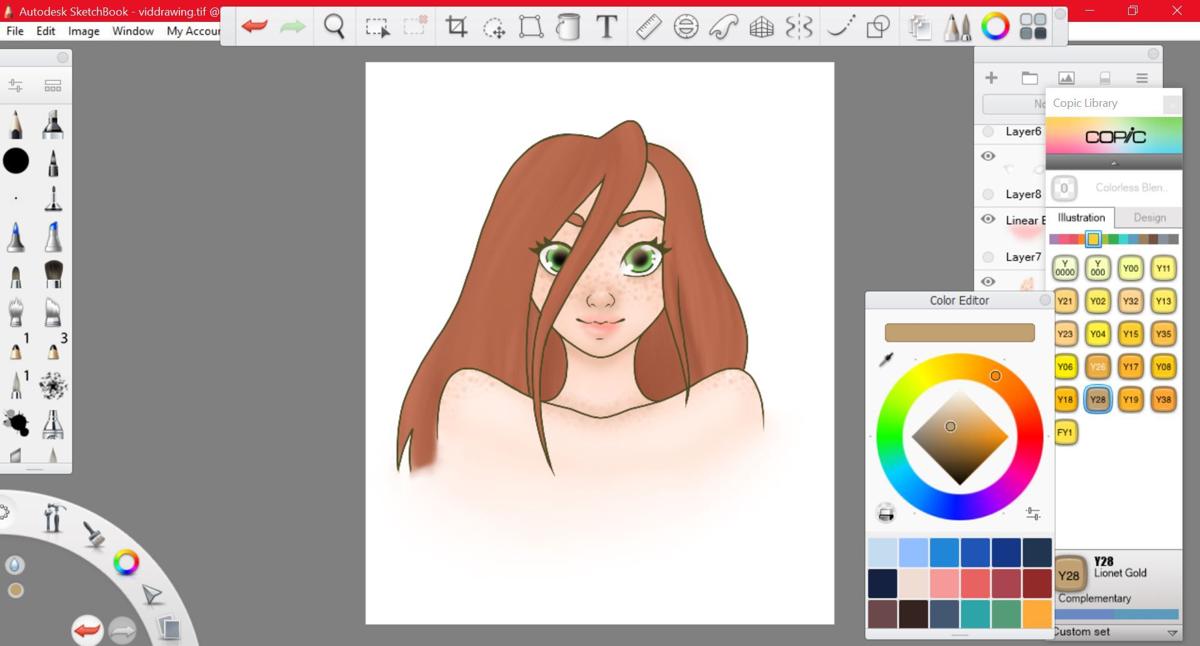Select the Zoom magnifier tool
Screen dimensions: 1200x646
coord(335,27)
